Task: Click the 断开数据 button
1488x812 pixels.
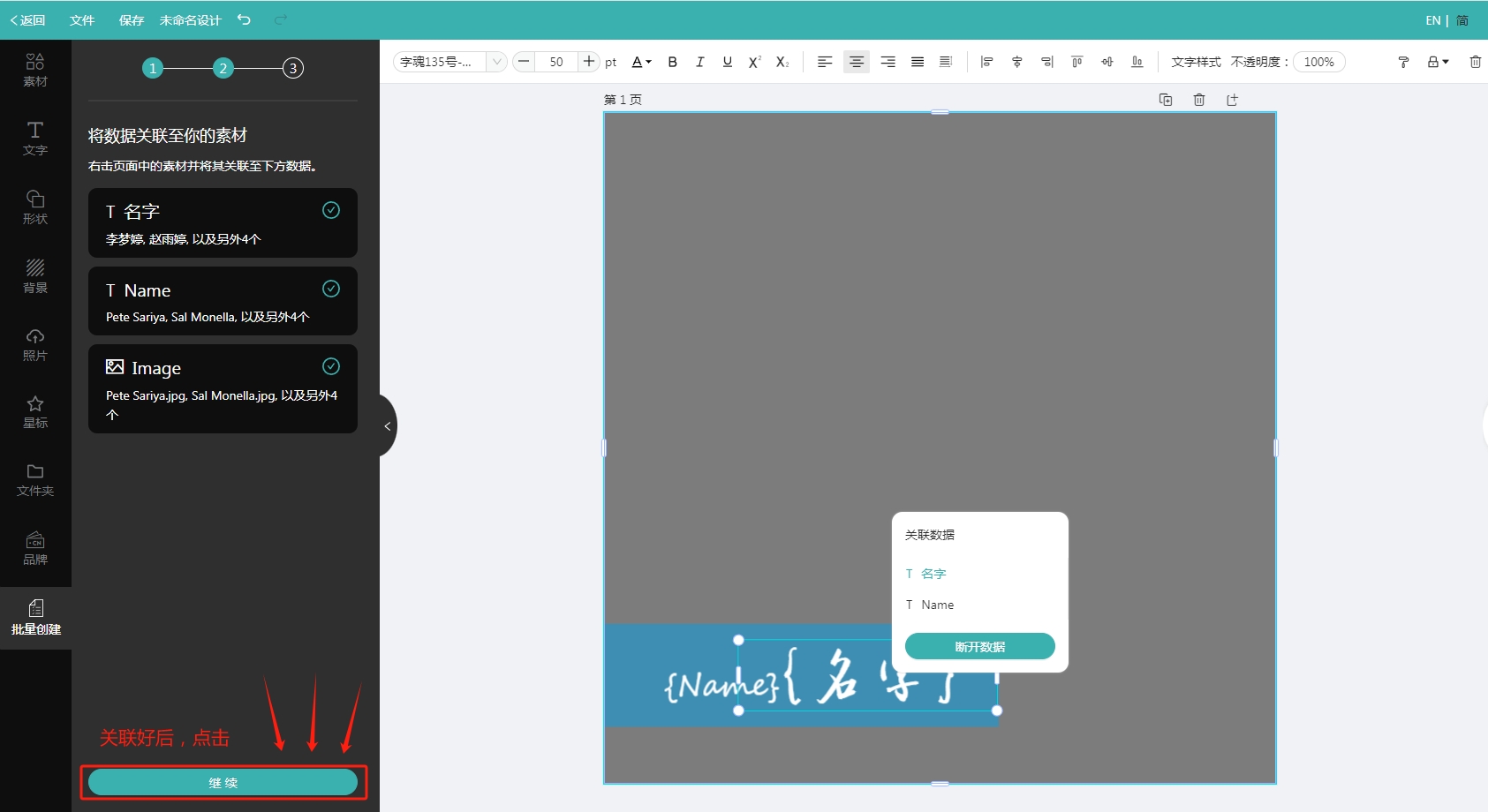Action: [x=979, y=646]
